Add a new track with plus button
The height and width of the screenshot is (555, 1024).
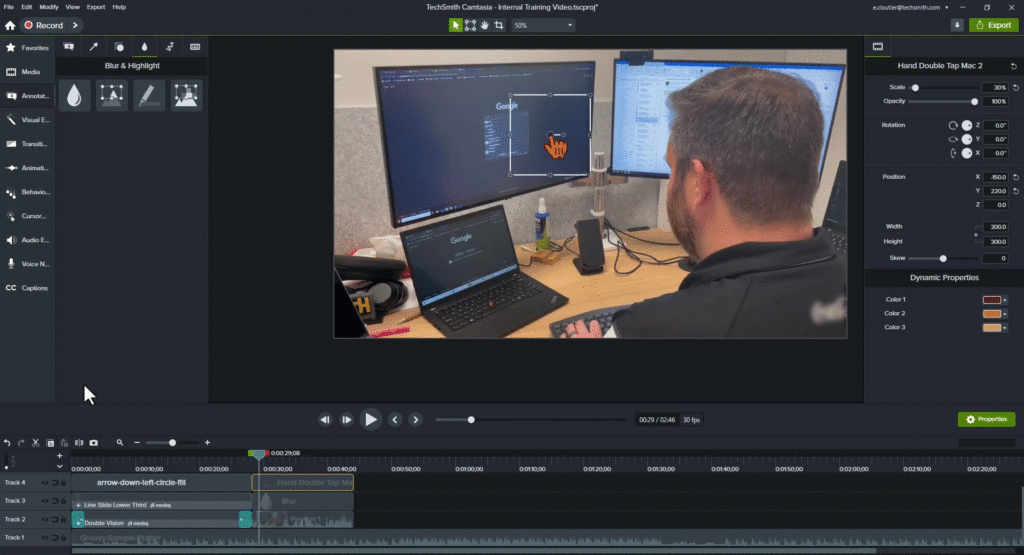pyautogui.click(x=59, y=456)
